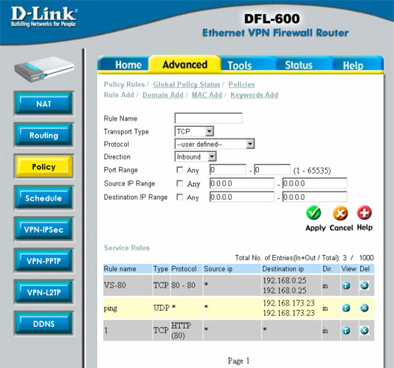View the ping rule details
The width and height of the screenshot is (394, 368).
click(346, 308)
